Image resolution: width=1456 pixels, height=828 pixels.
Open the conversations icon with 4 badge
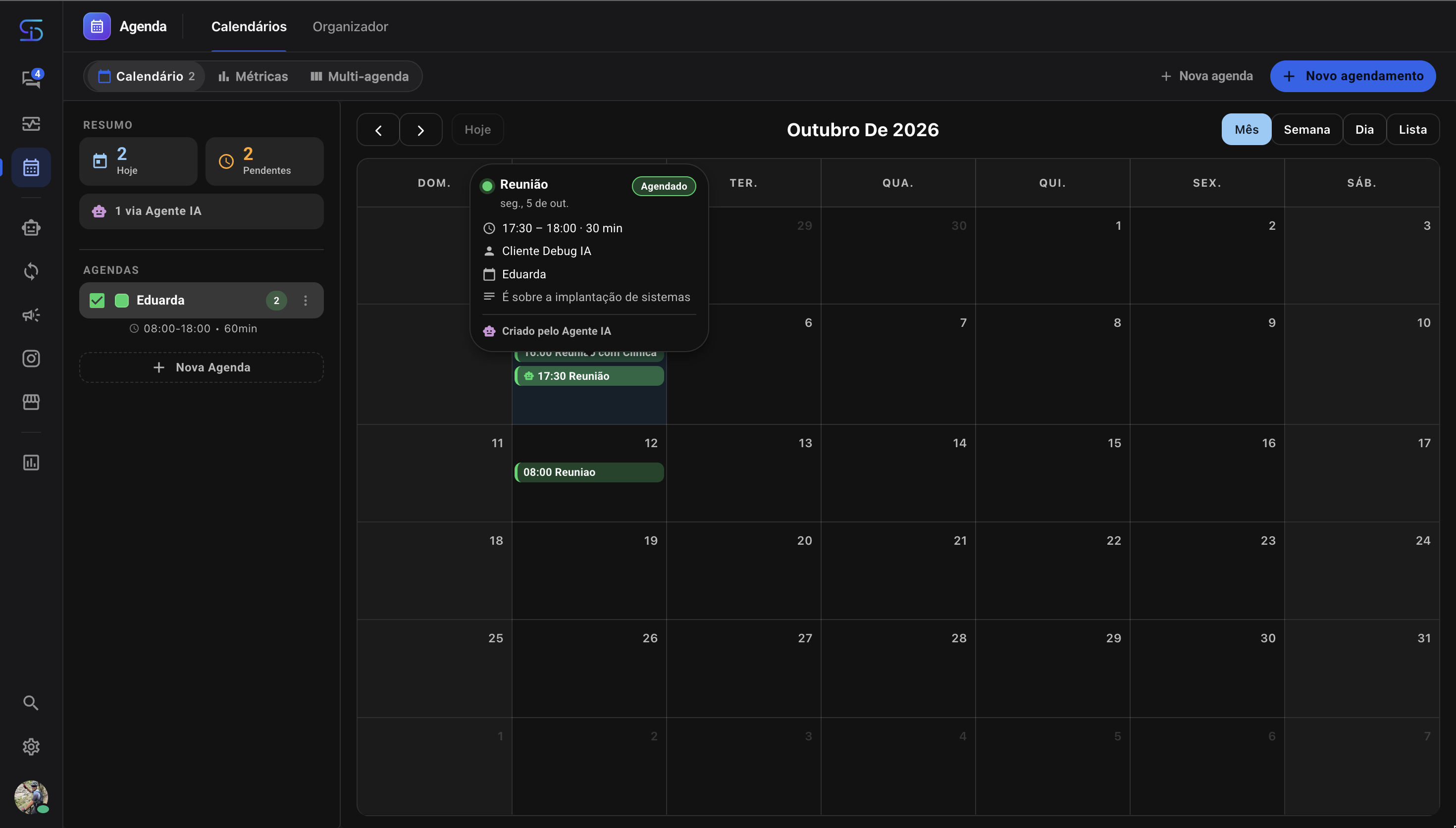coord(31,79)
